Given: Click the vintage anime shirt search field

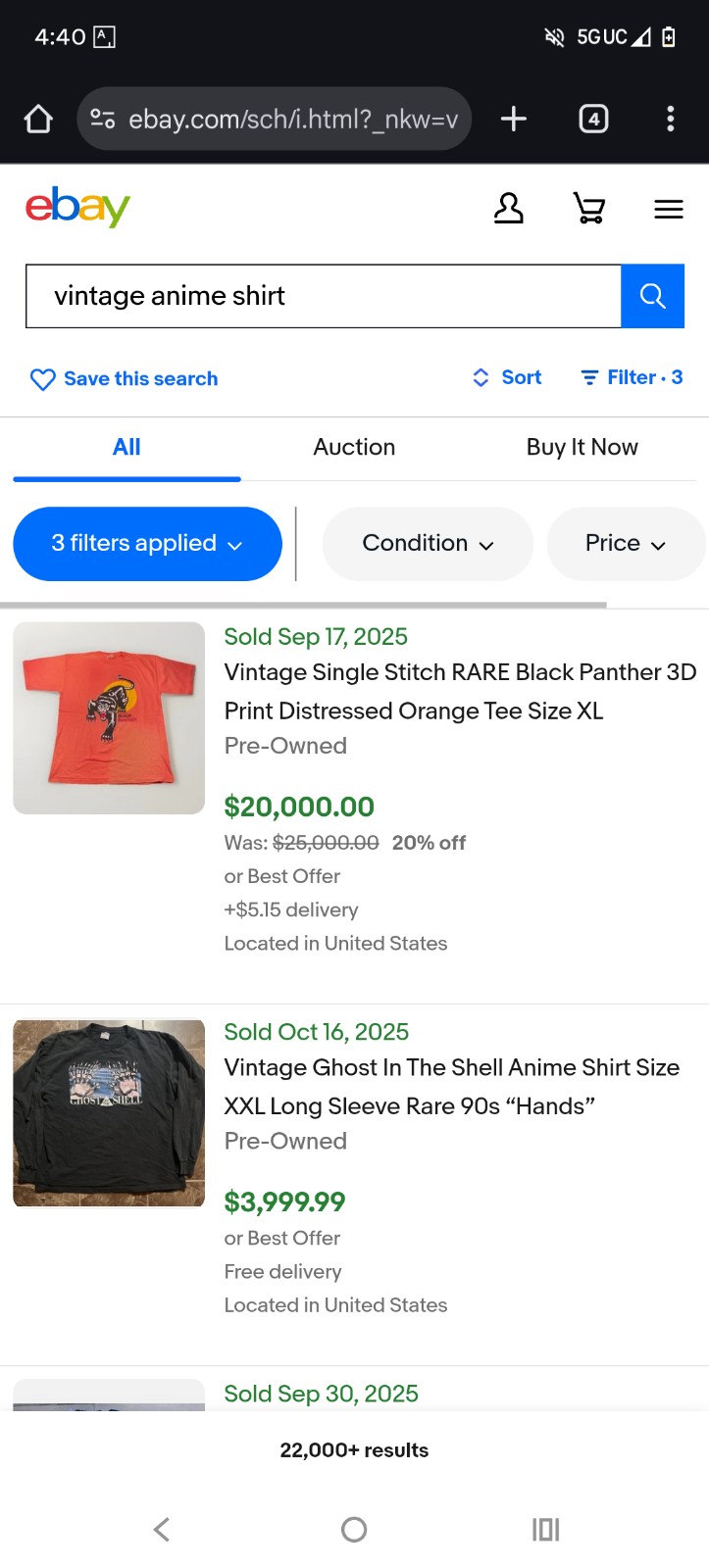Looking at the screenshot, I should [x=324, y=296].
